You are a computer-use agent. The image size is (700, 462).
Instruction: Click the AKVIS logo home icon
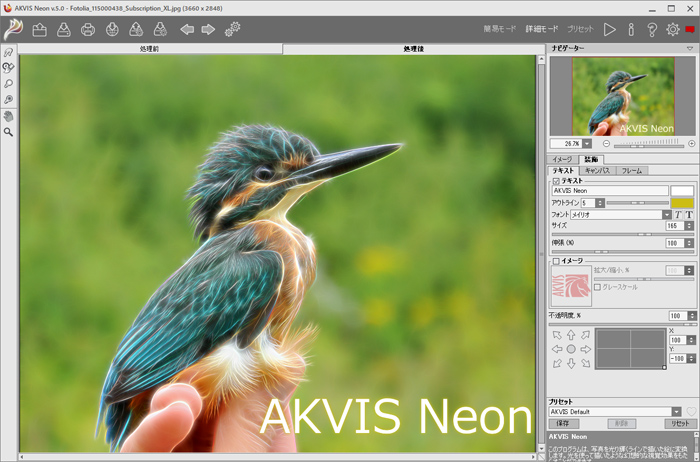pyautogui.click(x=13, y=29)
